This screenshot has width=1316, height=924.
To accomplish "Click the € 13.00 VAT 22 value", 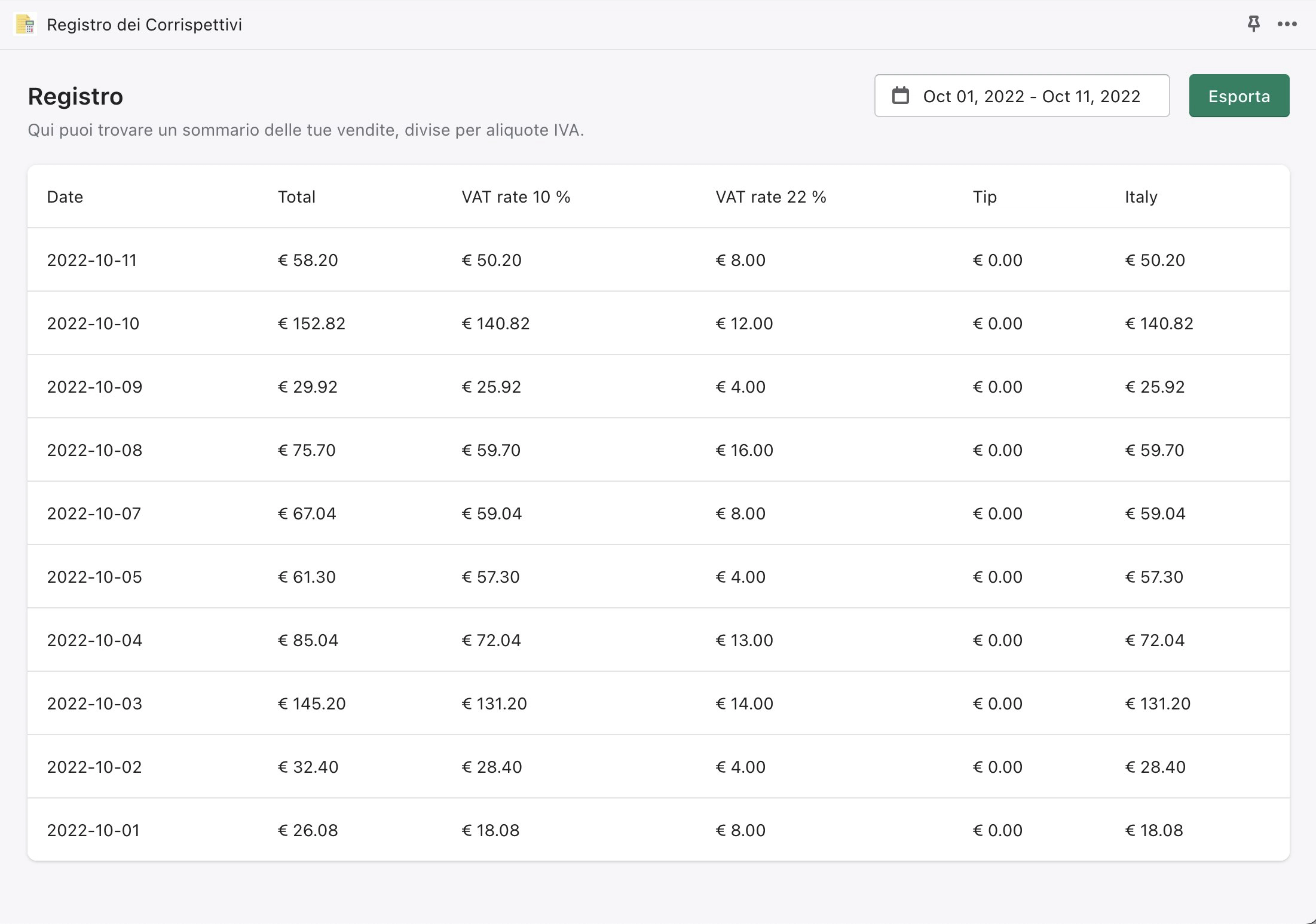I will (x=744, y=640).
